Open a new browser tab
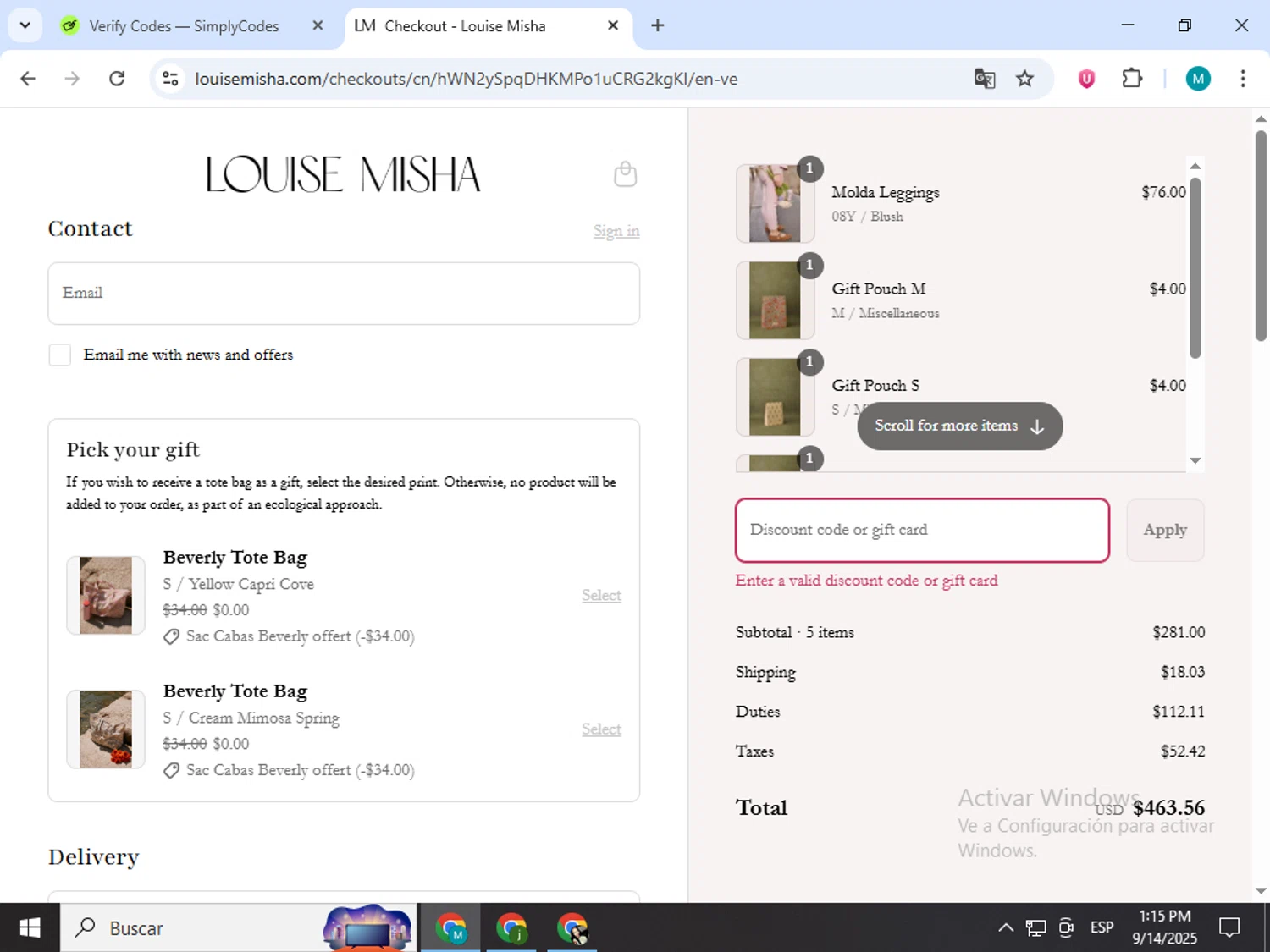 [x=657, y=25]
